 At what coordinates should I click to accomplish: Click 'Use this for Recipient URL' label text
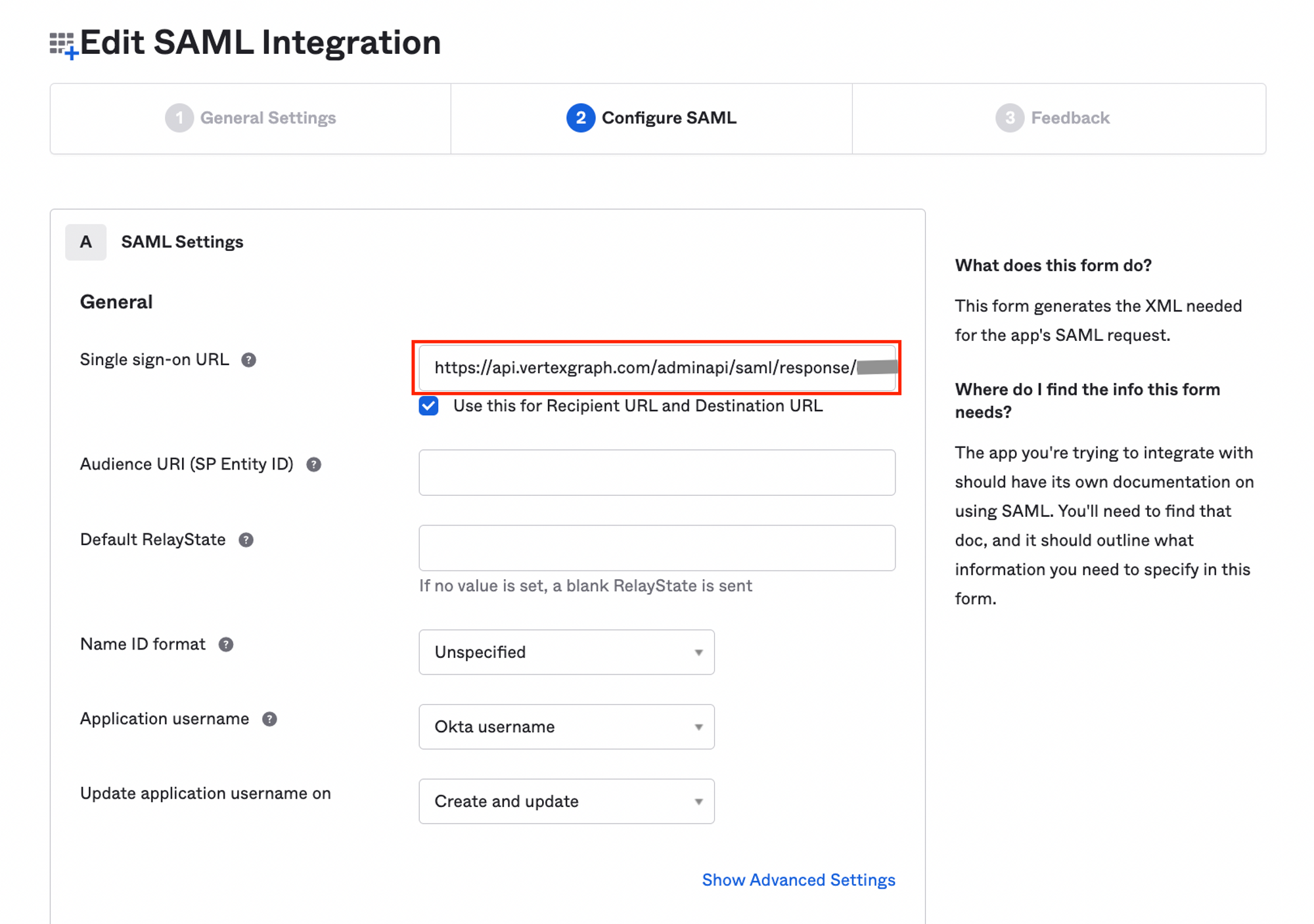(637, 406)
